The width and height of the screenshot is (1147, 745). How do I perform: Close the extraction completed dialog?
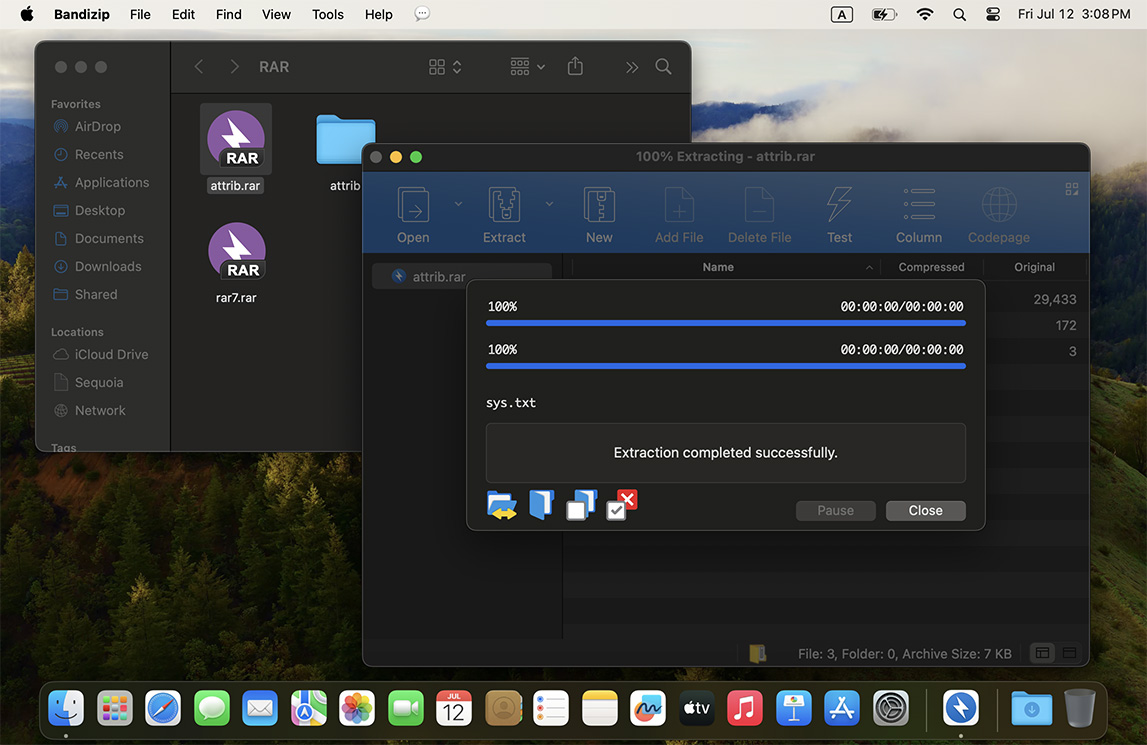(925, 510)
